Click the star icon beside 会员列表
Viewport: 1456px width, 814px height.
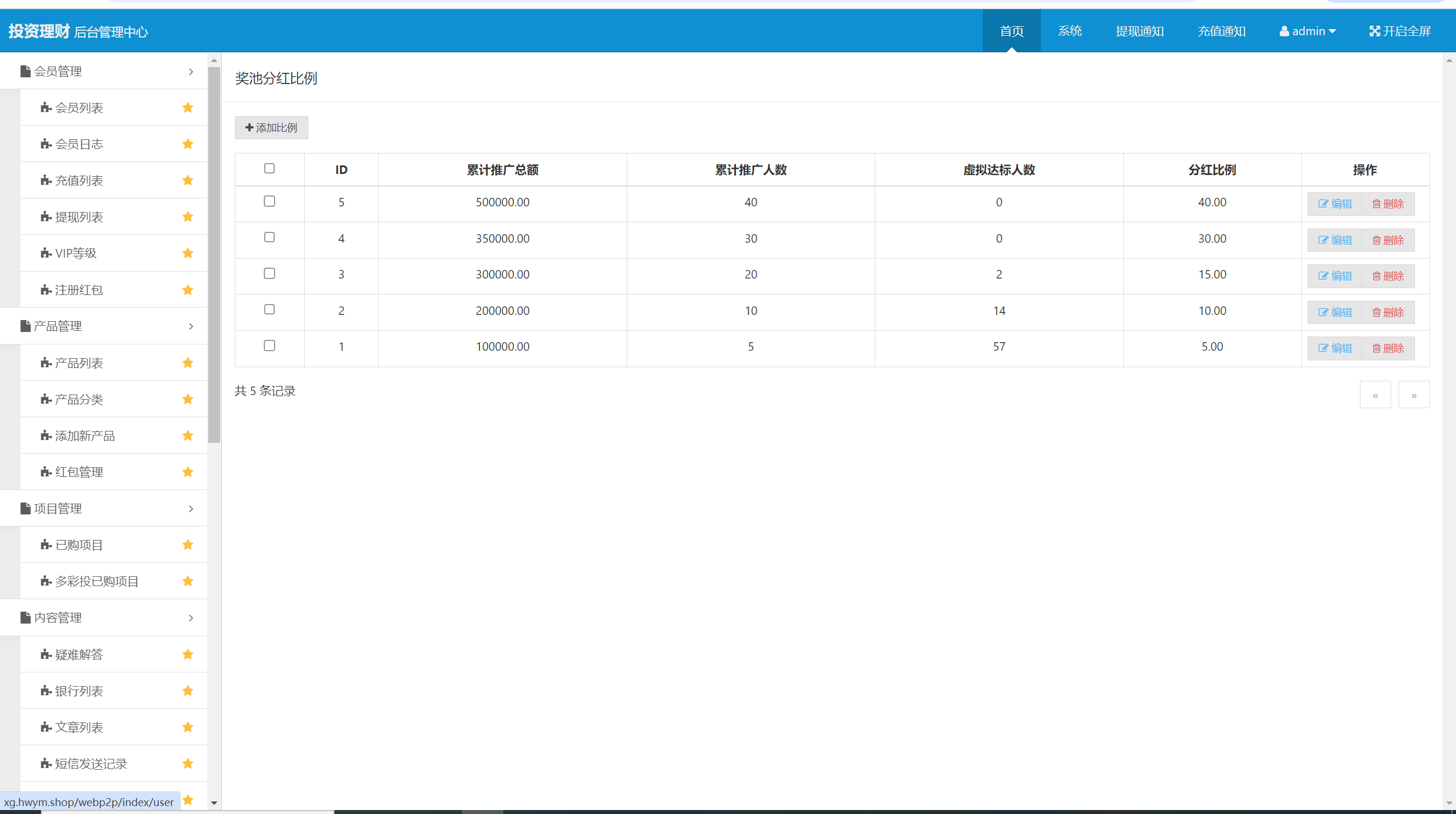(x=188, y=107)
